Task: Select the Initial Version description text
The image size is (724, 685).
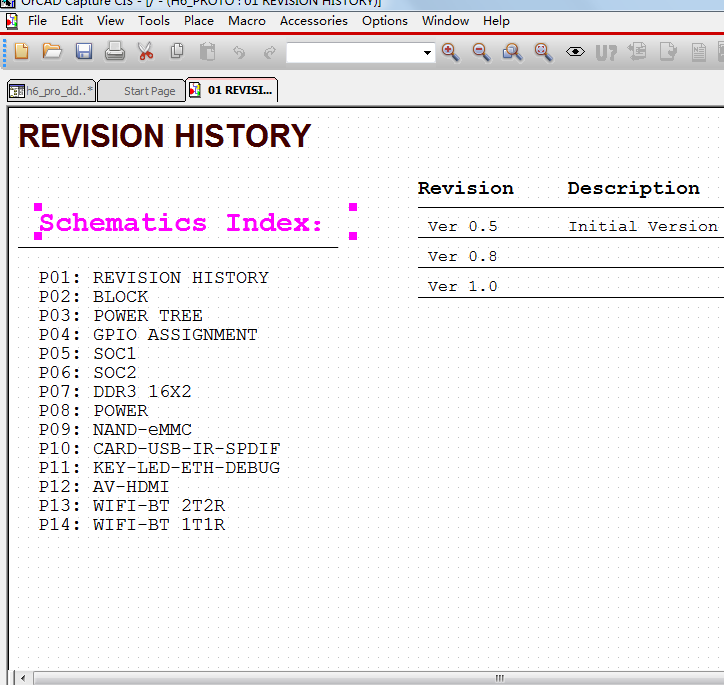Action: pos(643,227)
